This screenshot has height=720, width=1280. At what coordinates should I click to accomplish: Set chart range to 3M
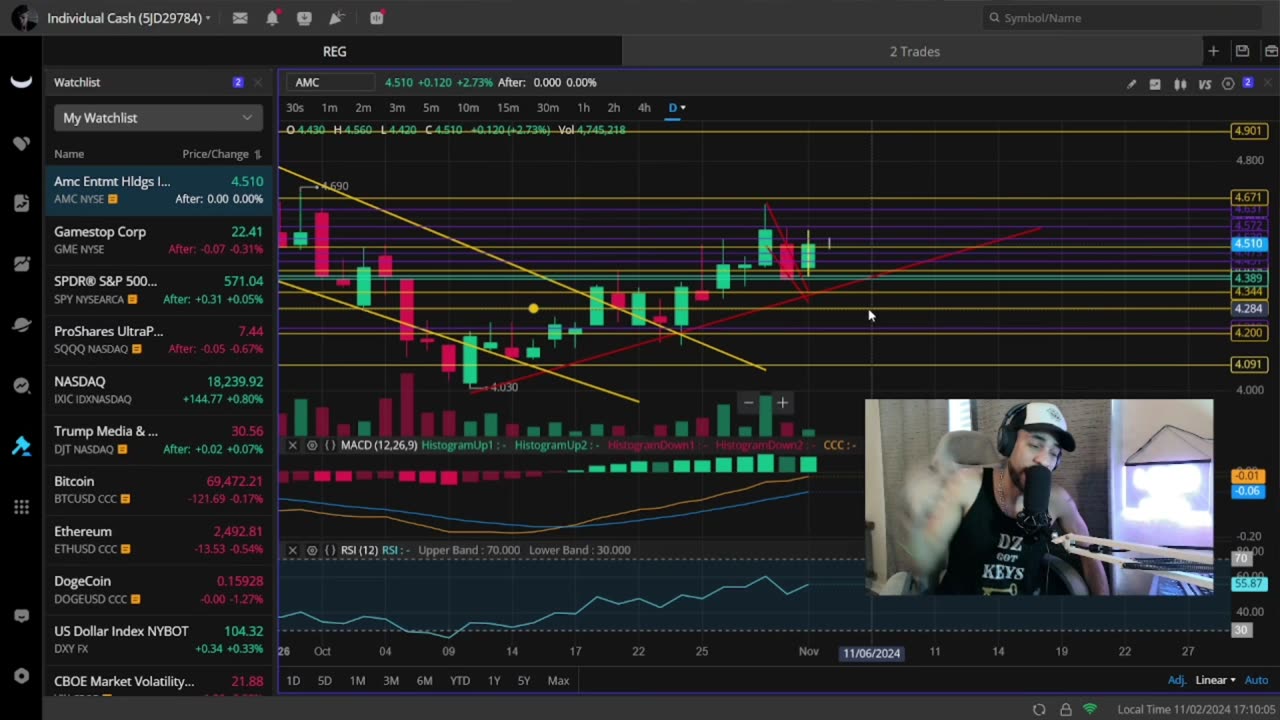pos(391,680)
